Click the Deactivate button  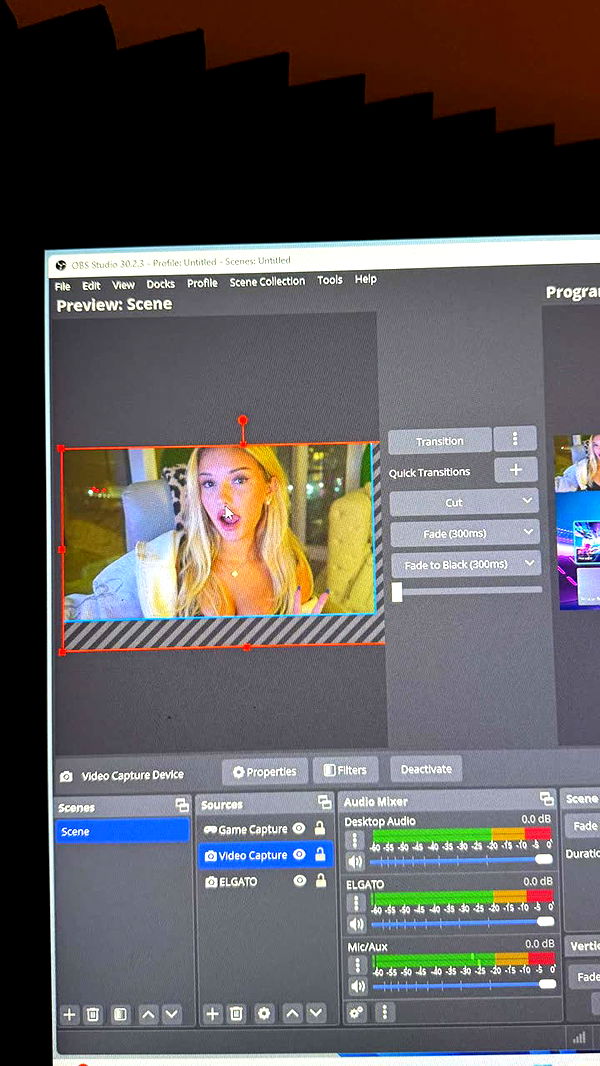pos(426,769)
